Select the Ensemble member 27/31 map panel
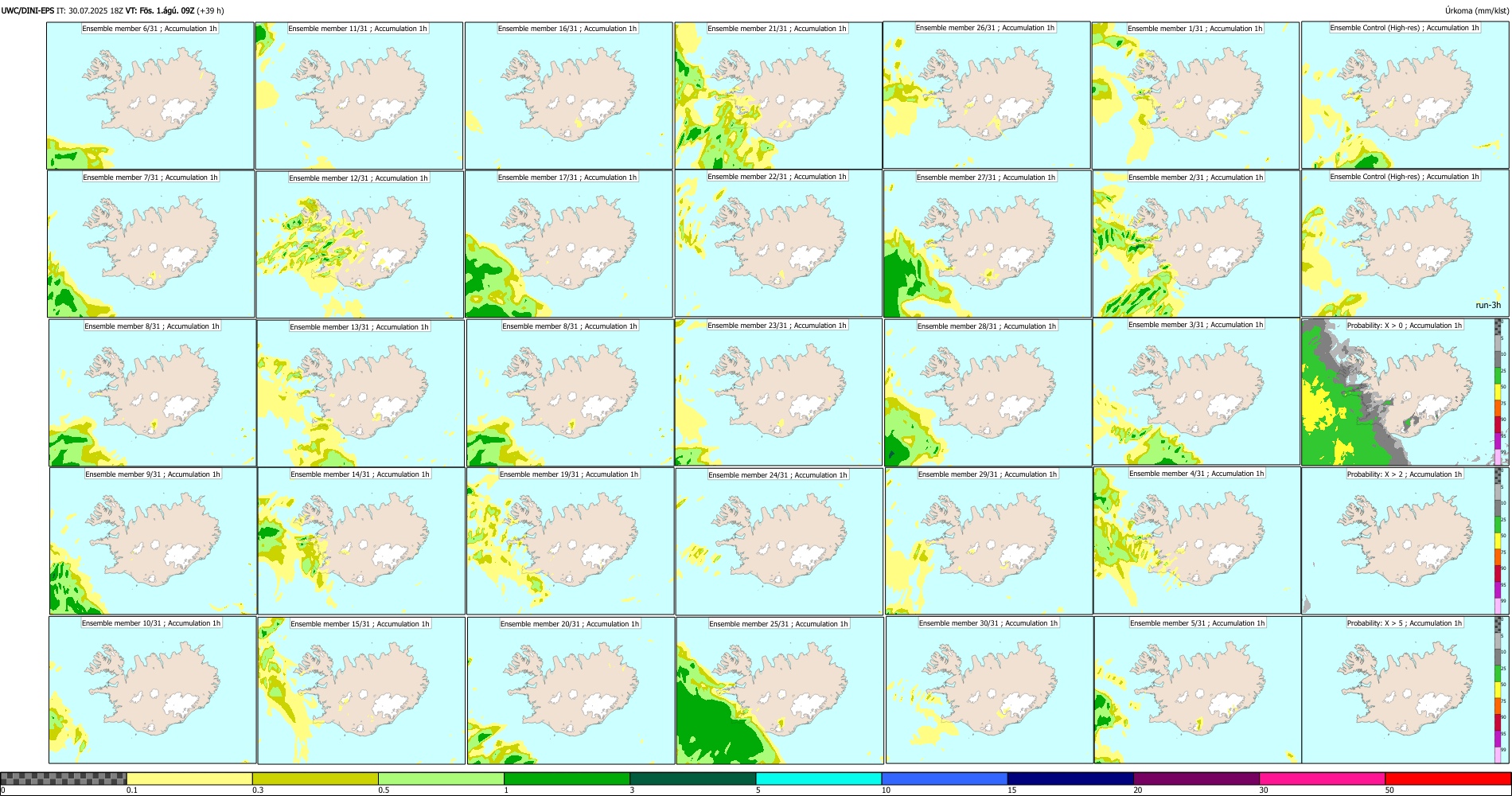 pos(988,244)
